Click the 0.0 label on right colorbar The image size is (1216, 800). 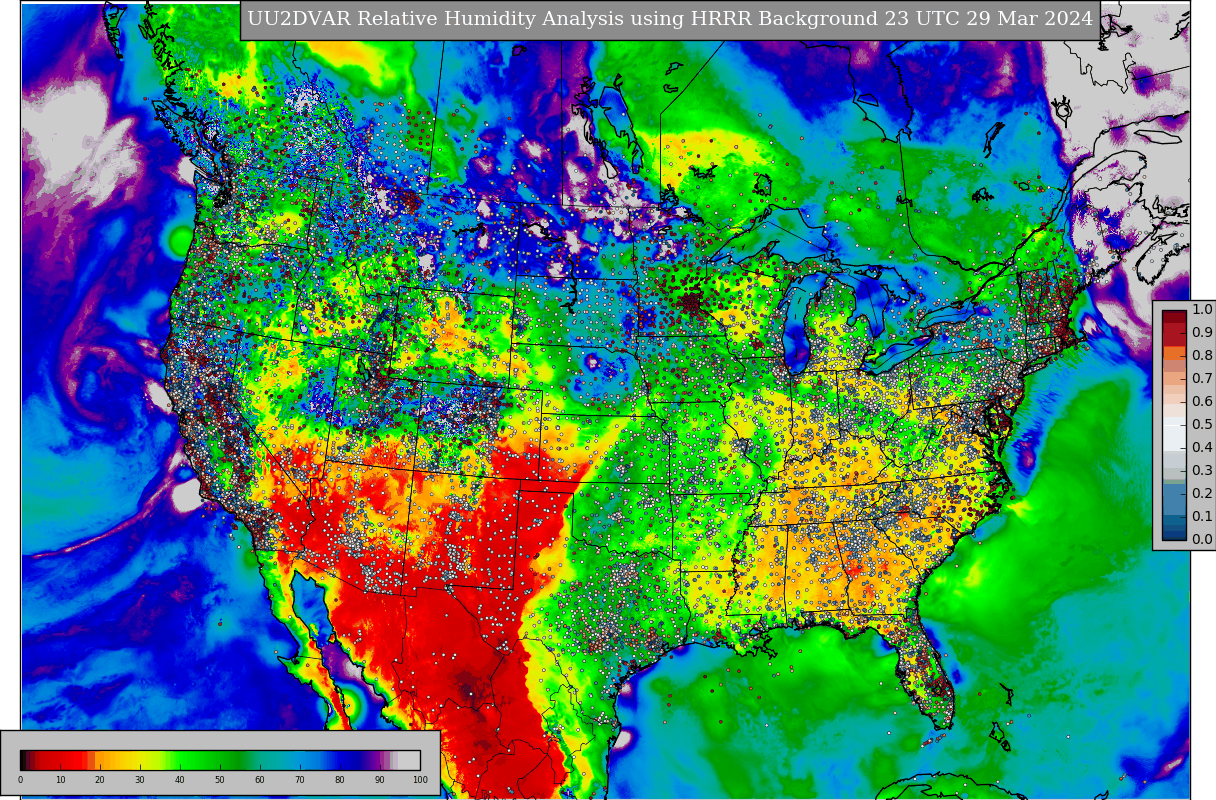(x=1202, y=539)
